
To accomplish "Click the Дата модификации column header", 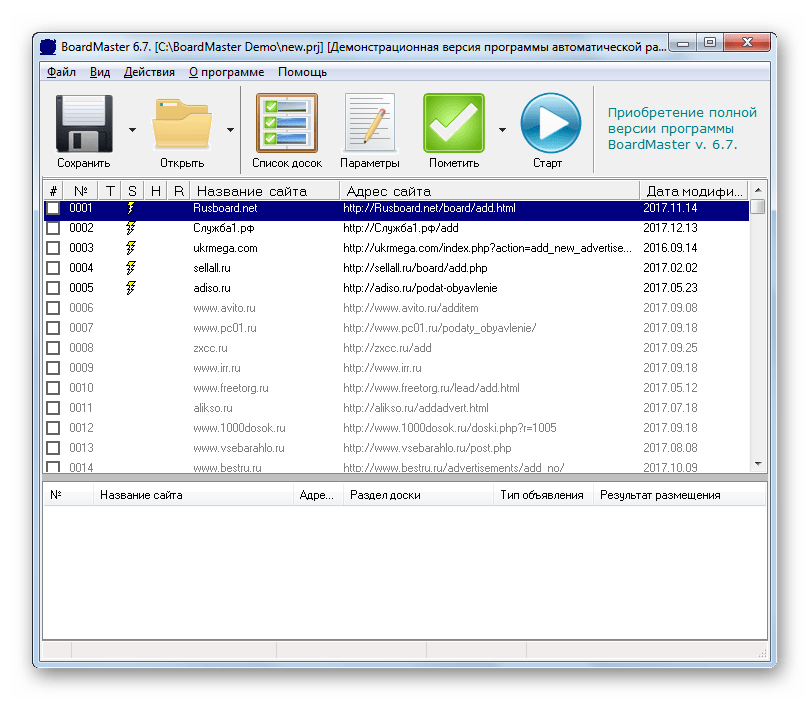I will (693, 191).
